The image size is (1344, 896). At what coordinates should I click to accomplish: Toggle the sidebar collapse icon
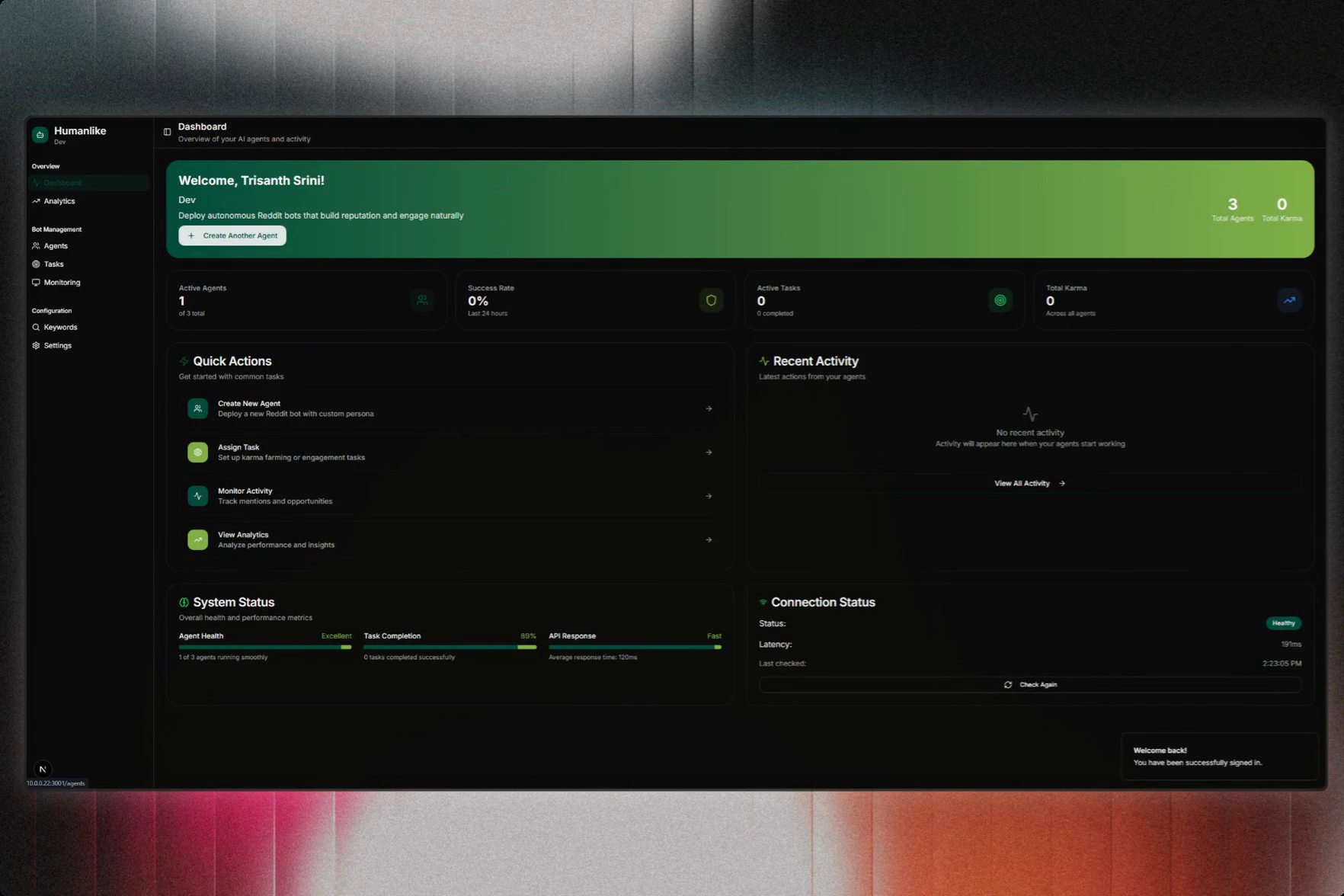click(167, 132)
